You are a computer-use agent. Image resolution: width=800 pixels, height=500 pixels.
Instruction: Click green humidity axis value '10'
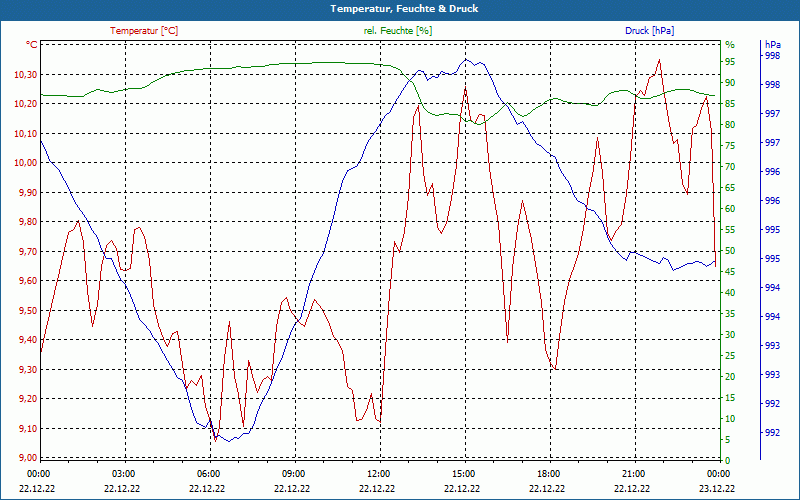[x=730, y=418]
